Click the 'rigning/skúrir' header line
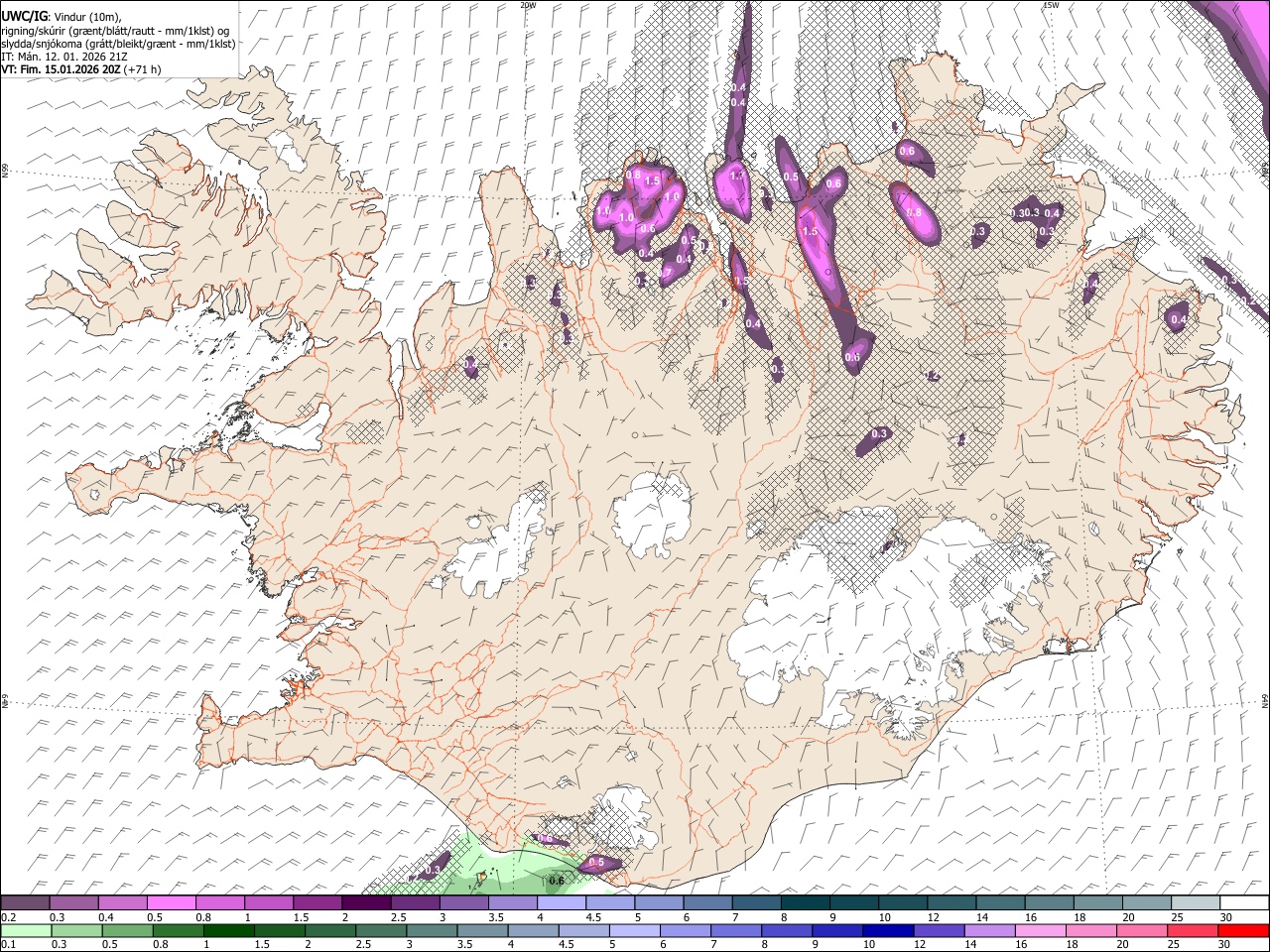This screenshot has height=952, width=1270. (x=115, y=31)
